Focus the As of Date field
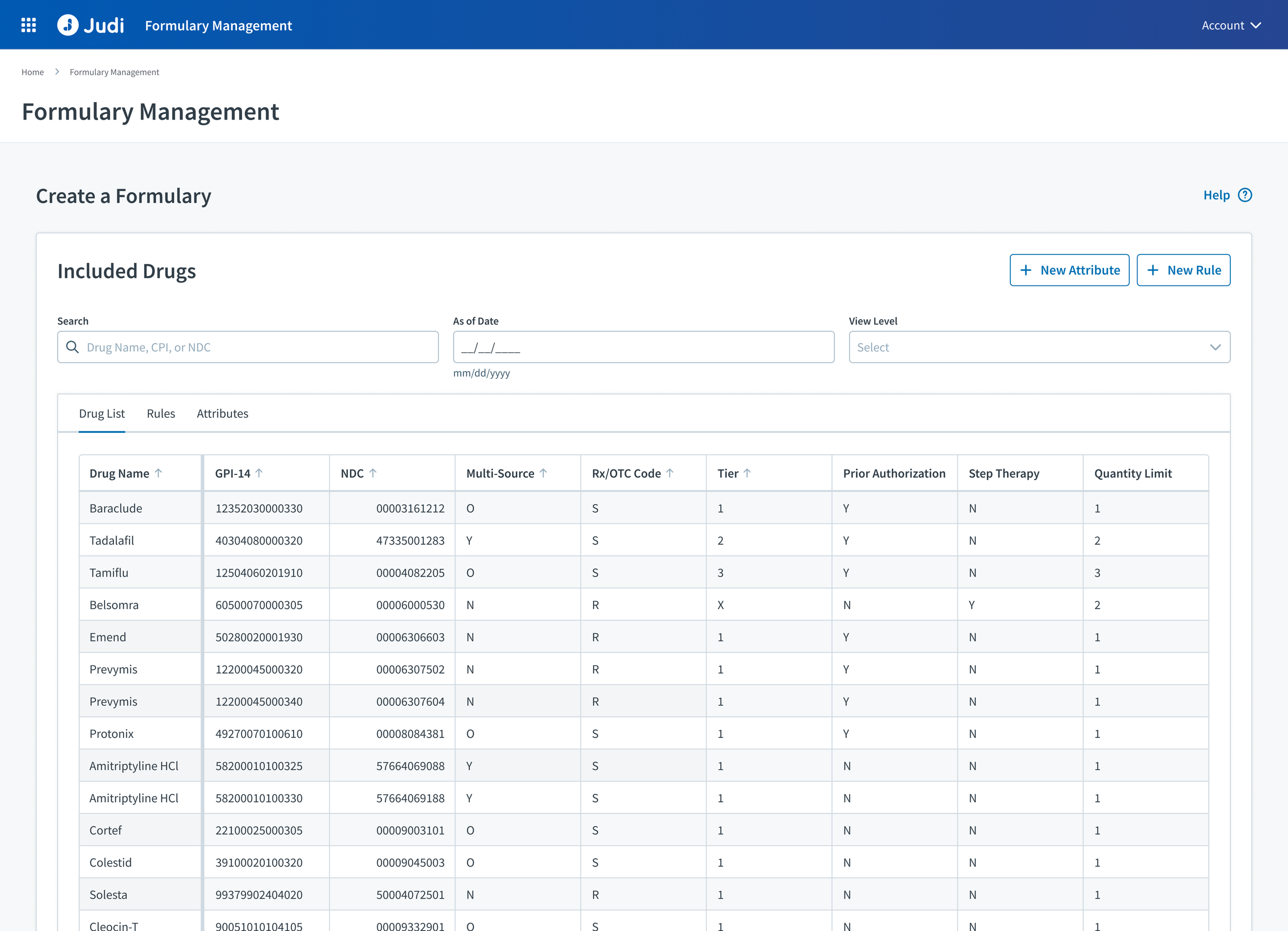Screen dimensions: 1288x931 [x=643, y=347]
